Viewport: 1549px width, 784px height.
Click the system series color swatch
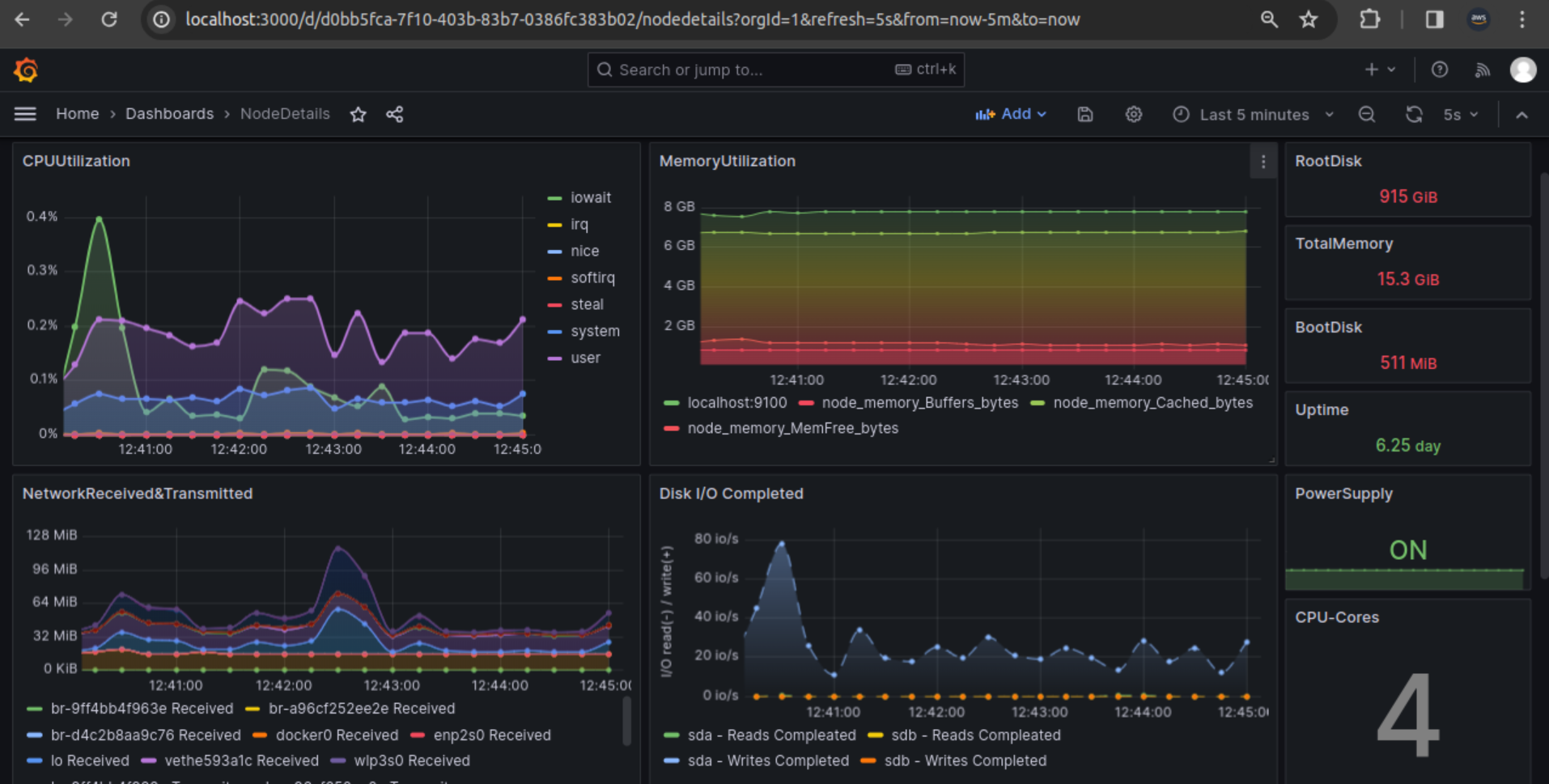point(554,332)
